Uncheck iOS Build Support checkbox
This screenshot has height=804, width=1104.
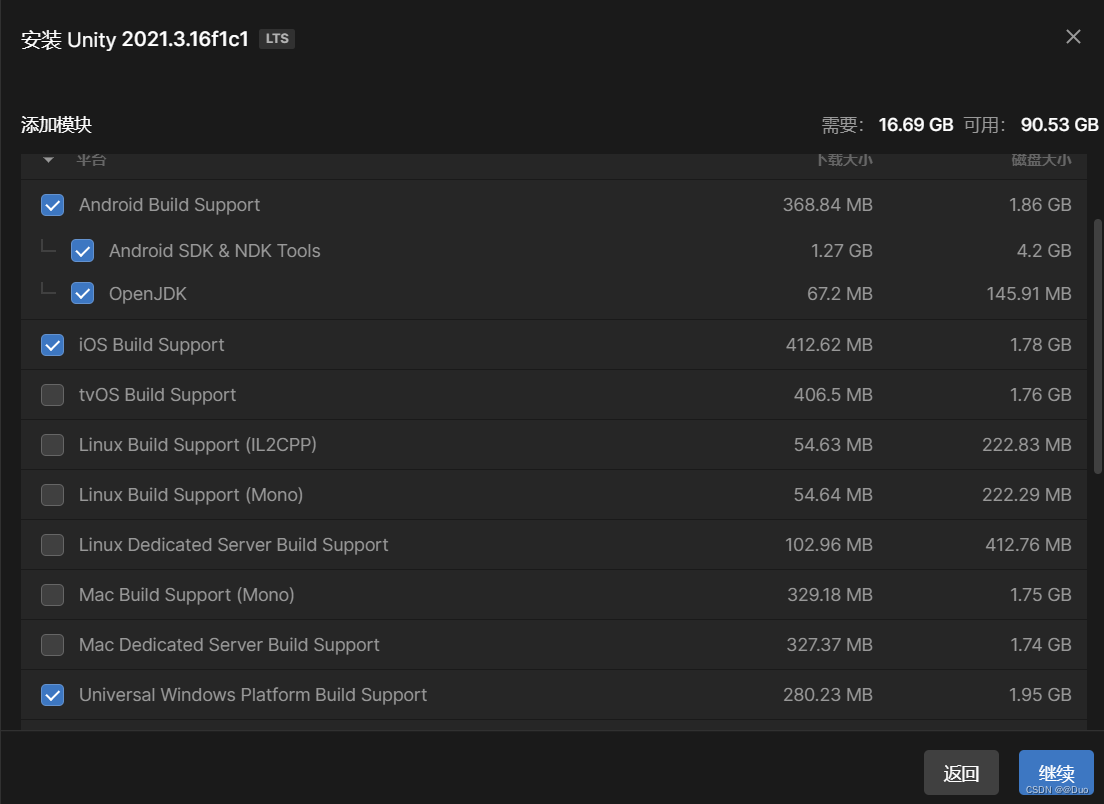53,345
